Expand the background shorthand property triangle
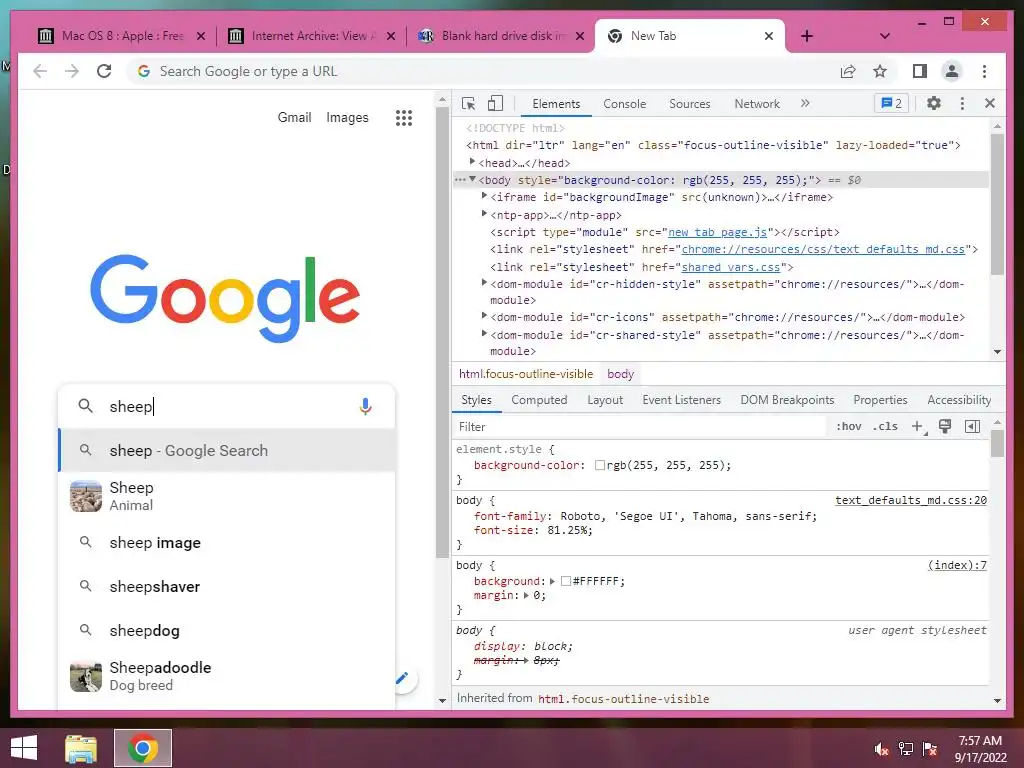 (x=552, y=581)
